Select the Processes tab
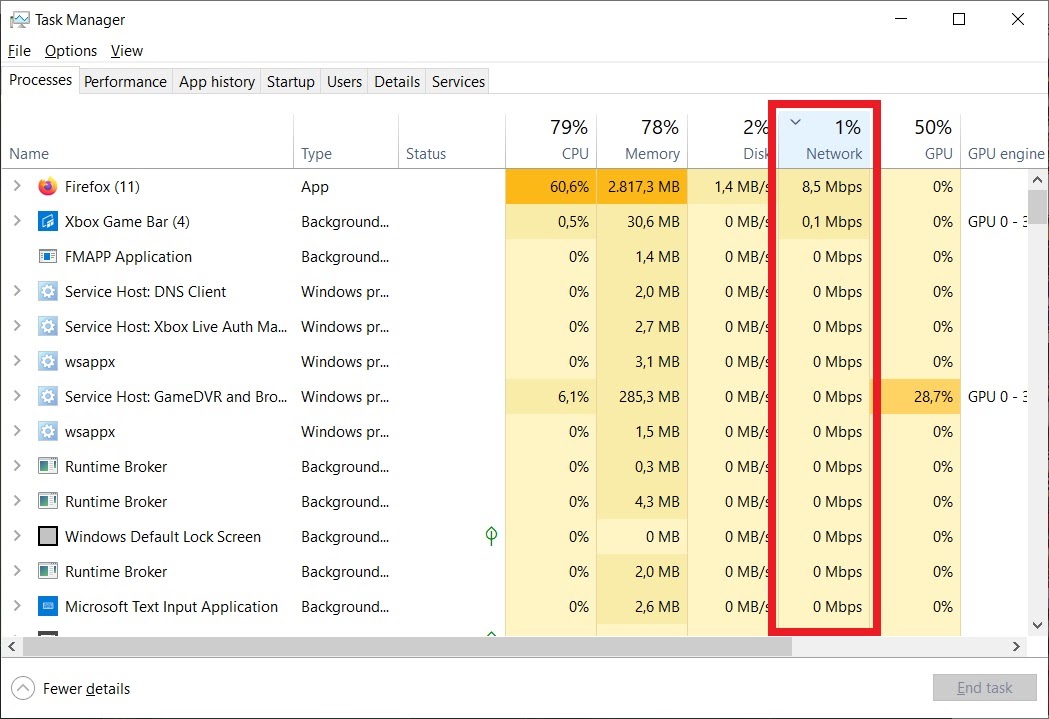 pyautogui.click(x=40, y=80)
